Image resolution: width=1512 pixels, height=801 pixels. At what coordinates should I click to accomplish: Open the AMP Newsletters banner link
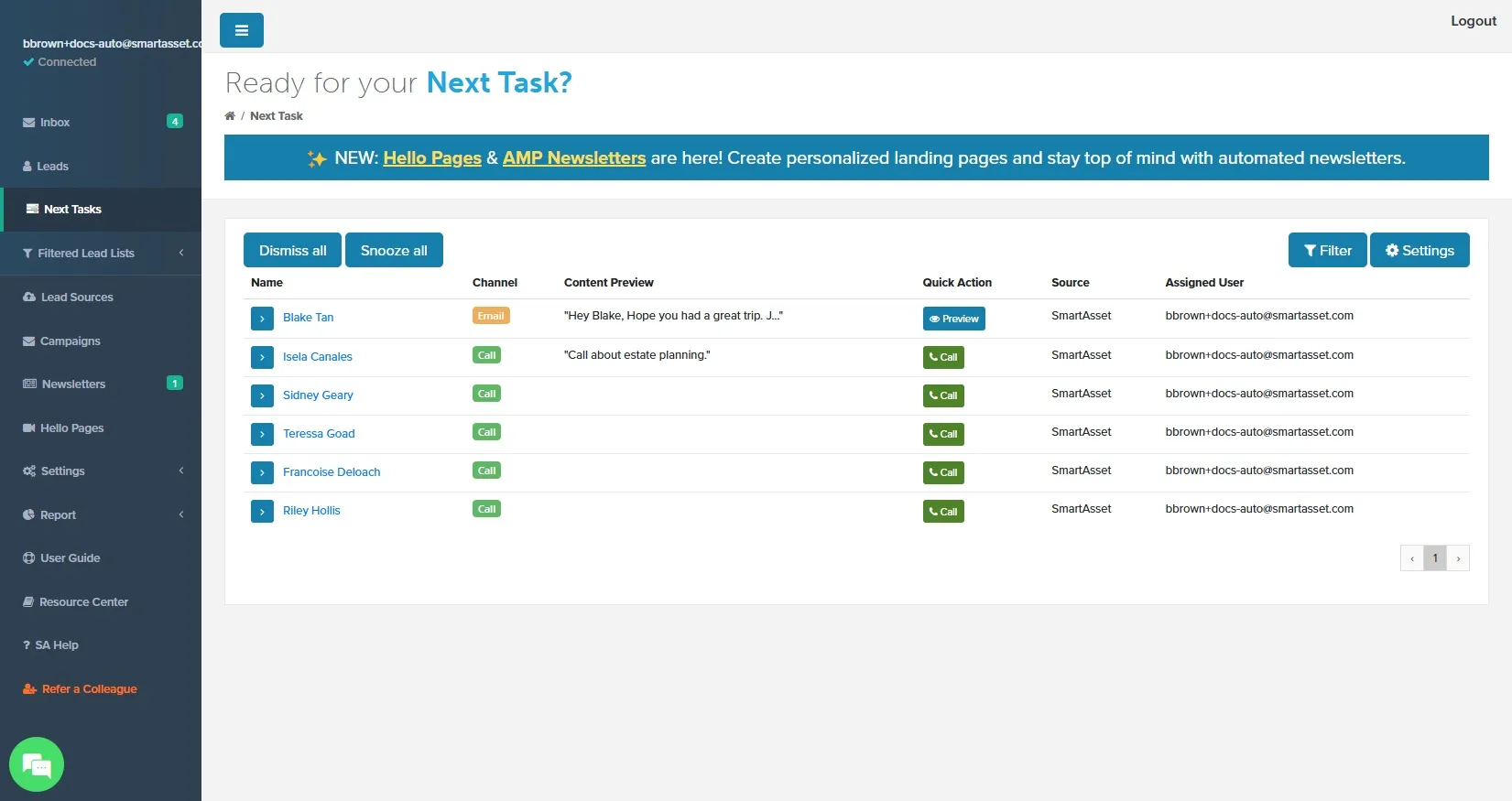coord(574,157)
